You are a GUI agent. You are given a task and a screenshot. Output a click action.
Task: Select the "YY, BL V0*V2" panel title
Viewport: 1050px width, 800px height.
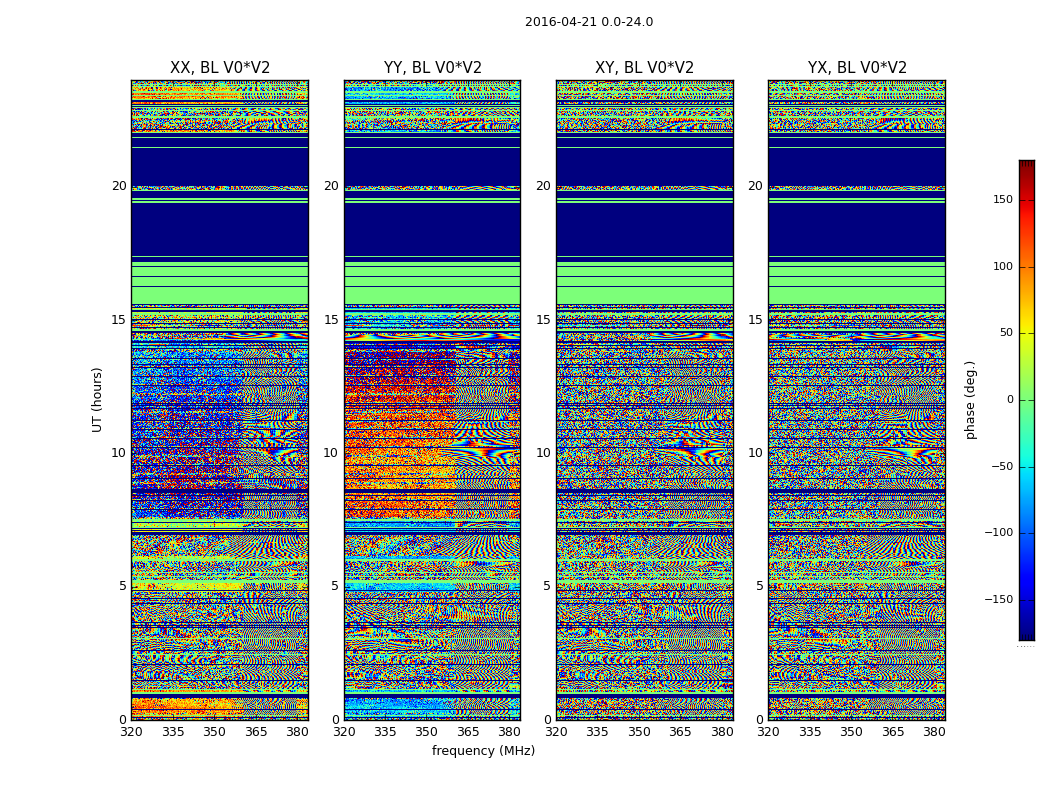click(432, 68)
